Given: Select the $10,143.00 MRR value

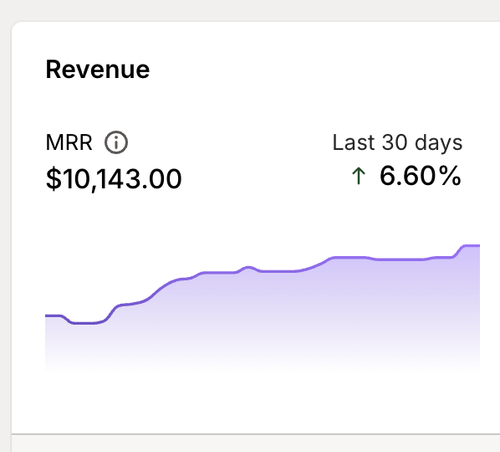Looking at the screenshot, I should tap(114, 179).
